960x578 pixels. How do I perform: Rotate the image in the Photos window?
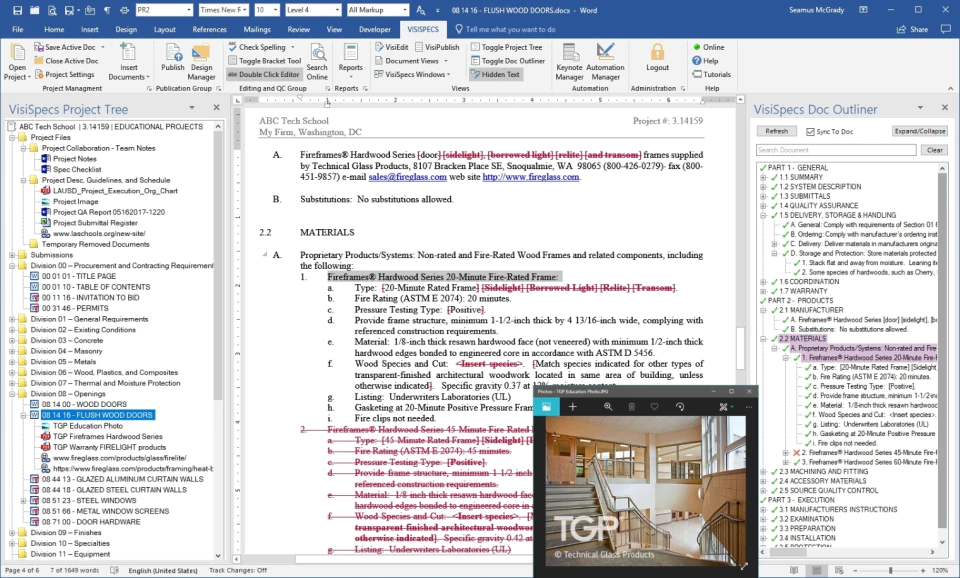[680, 407]
